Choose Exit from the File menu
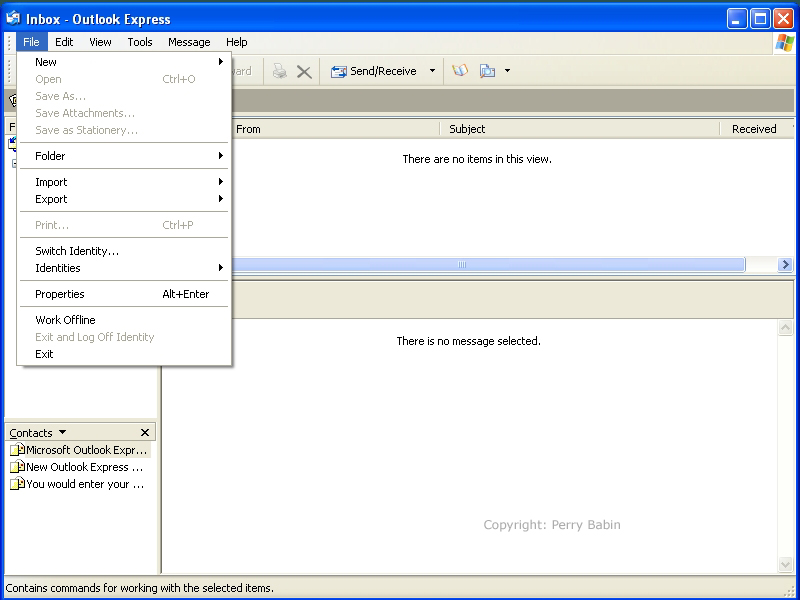800x600 pixels. 45,354
